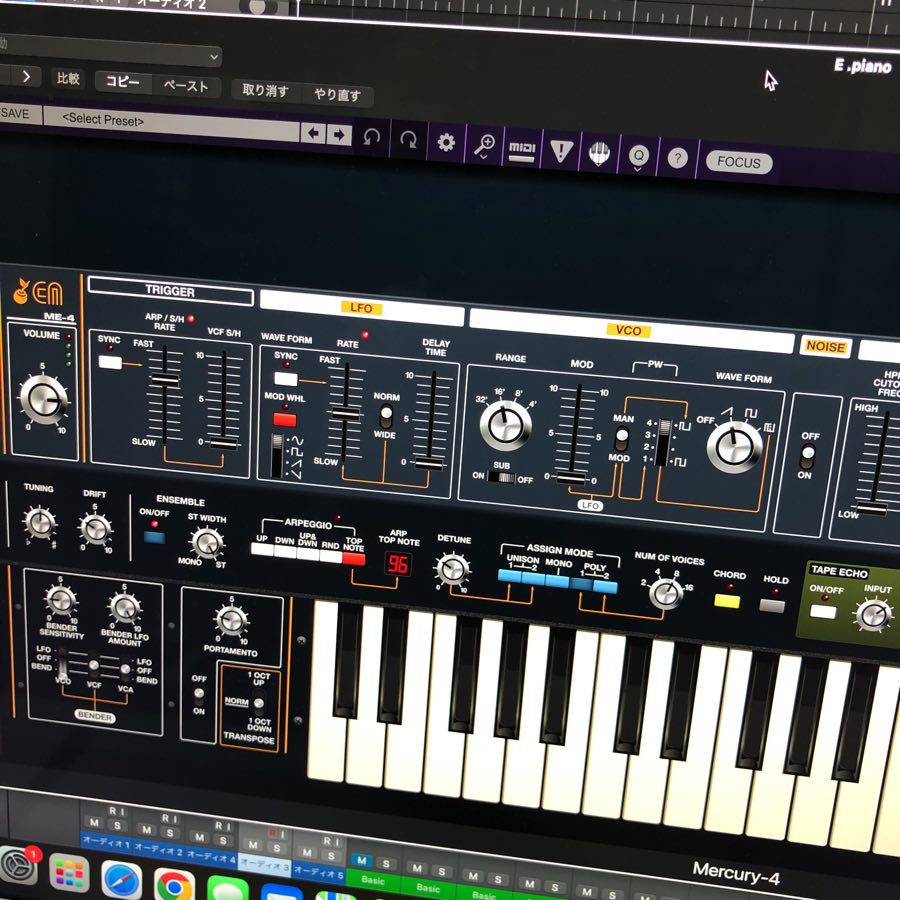
Task: Toggle the ENSEMBLE ON/OFF button
Action: click(x=154, y=538)
